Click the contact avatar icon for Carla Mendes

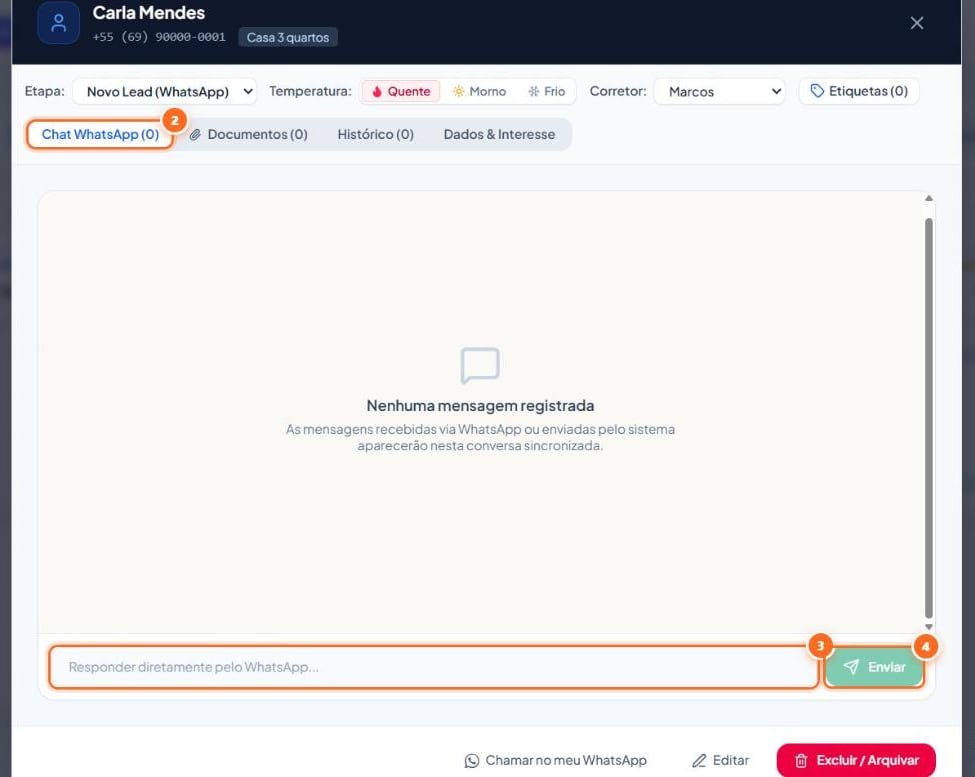pyautogui.click(x=58, y=24)
